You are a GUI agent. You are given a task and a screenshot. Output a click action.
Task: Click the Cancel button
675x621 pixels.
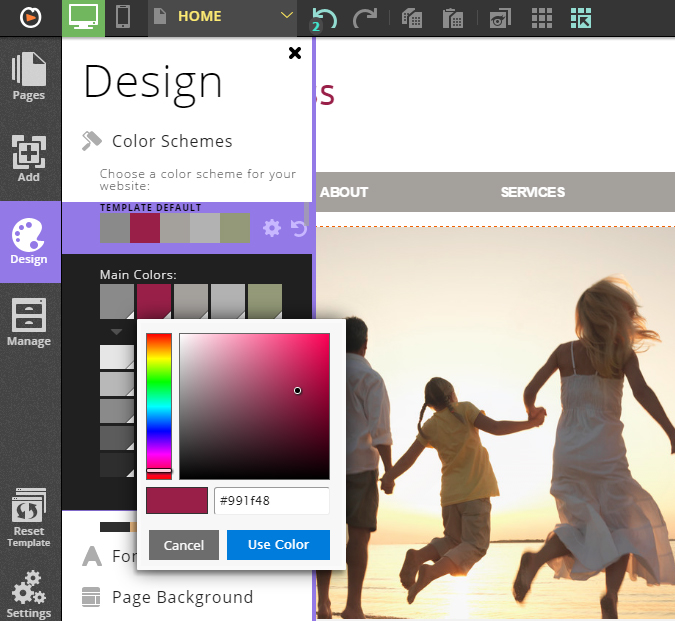click(184, 545)
